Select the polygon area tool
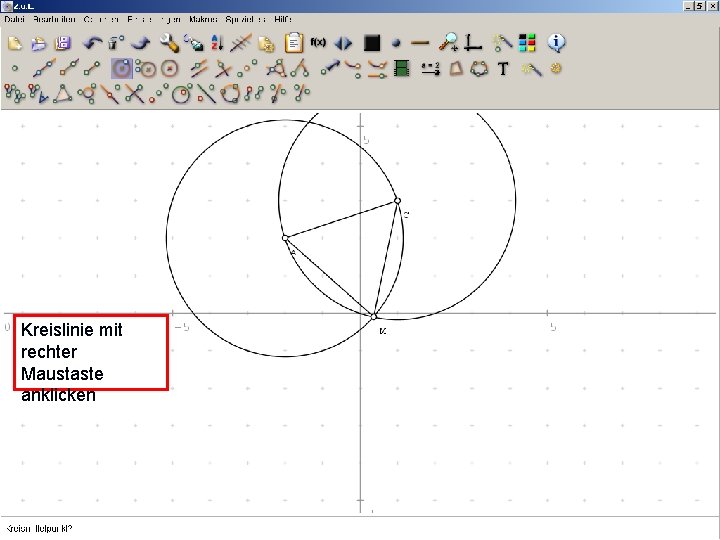Image resolution: width=720 pixels, height=540 pixels. pyautogui.click(x=456, y=68)
